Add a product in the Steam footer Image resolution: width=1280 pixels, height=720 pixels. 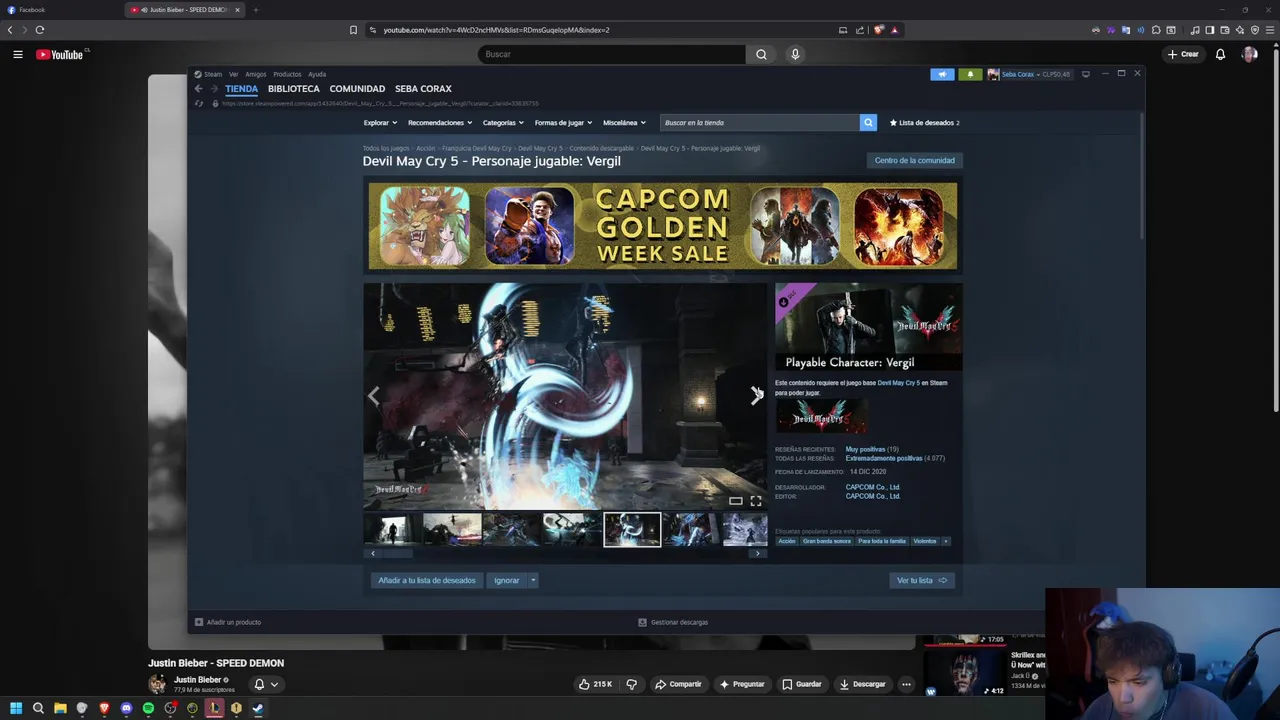point(228,622)
